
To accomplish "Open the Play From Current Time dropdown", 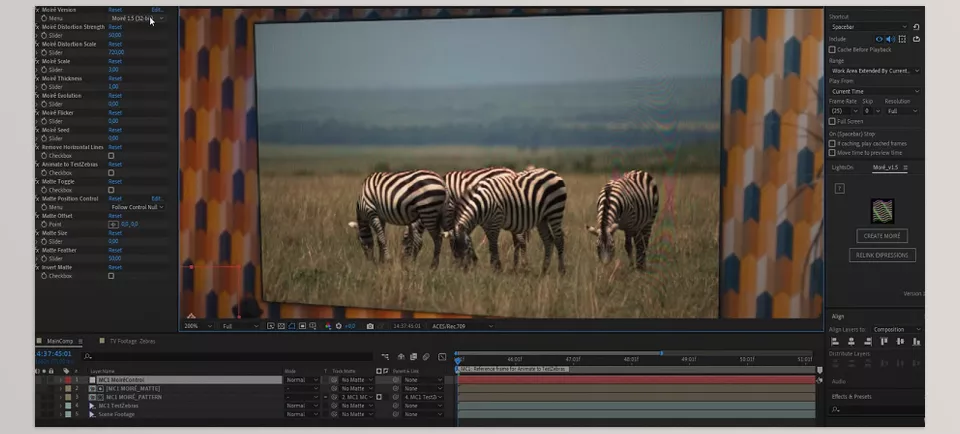I will (x=874, y=91).
